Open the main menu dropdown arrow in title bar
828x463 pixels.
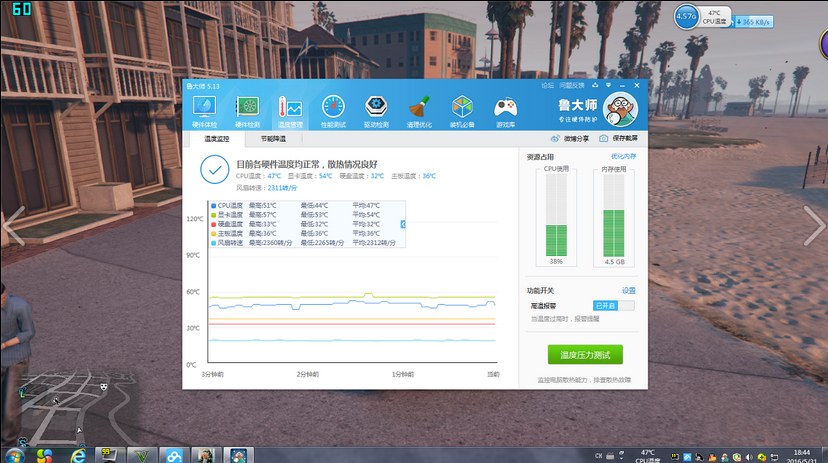(608, 85)
